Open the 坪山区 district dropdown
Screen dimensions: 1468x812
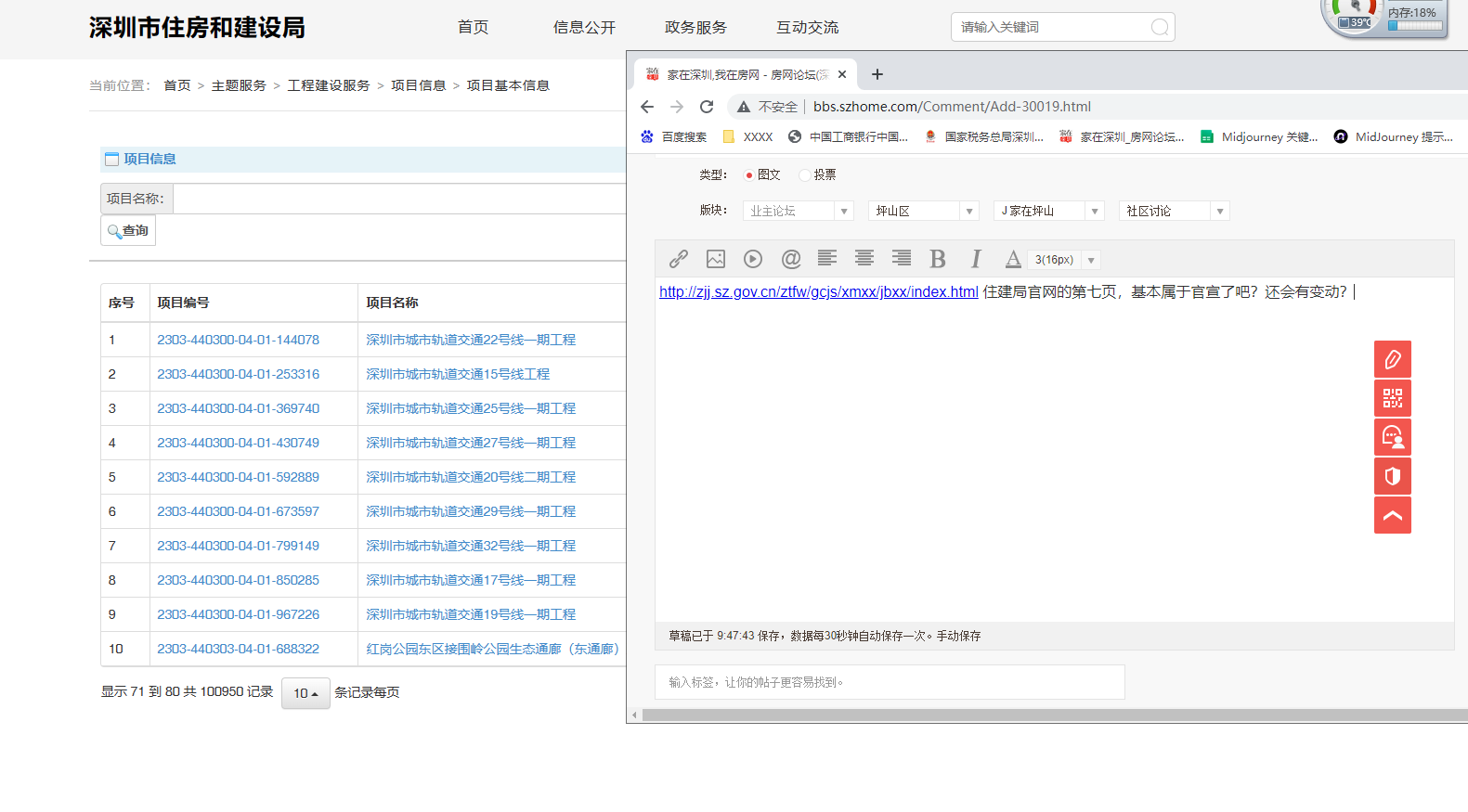point(923,212)
